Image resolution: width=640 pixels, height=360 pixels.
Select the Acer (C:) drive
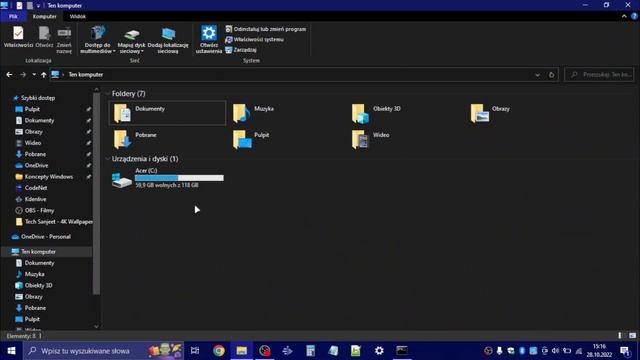(167, 178)
